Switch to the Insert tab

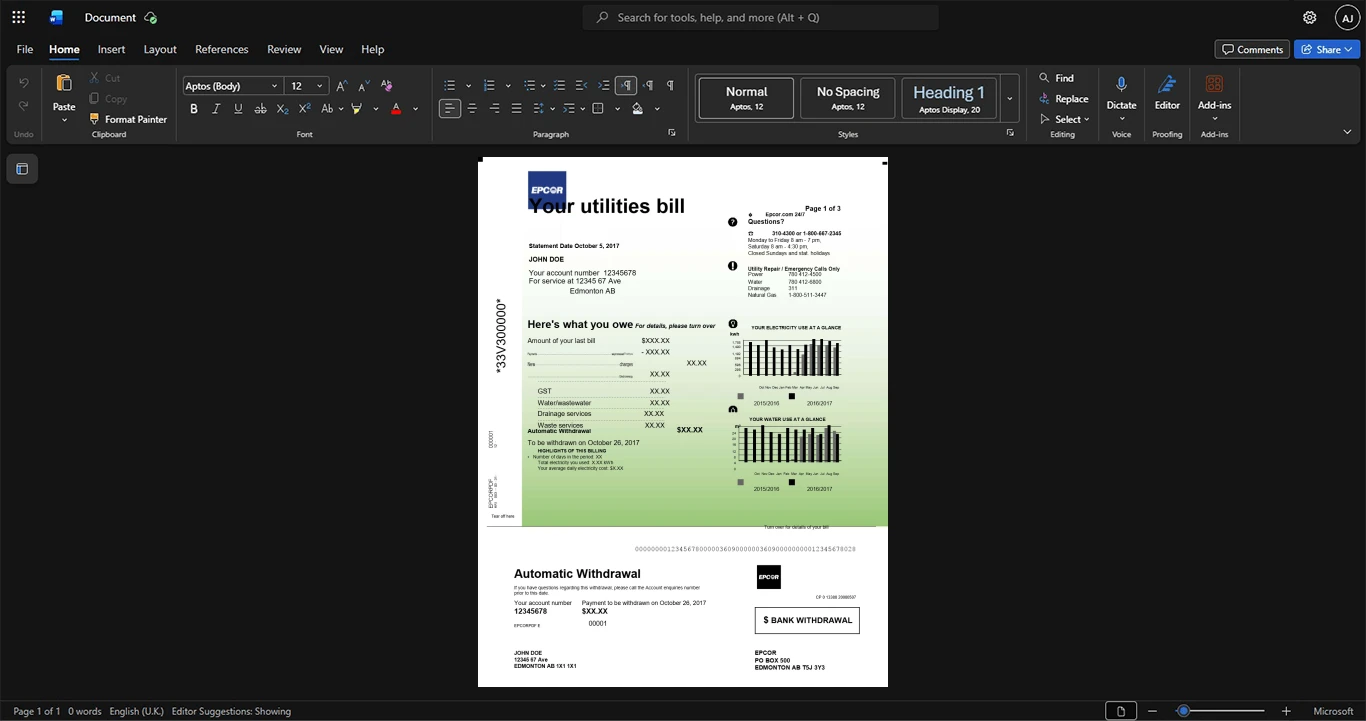click(111, 49)
